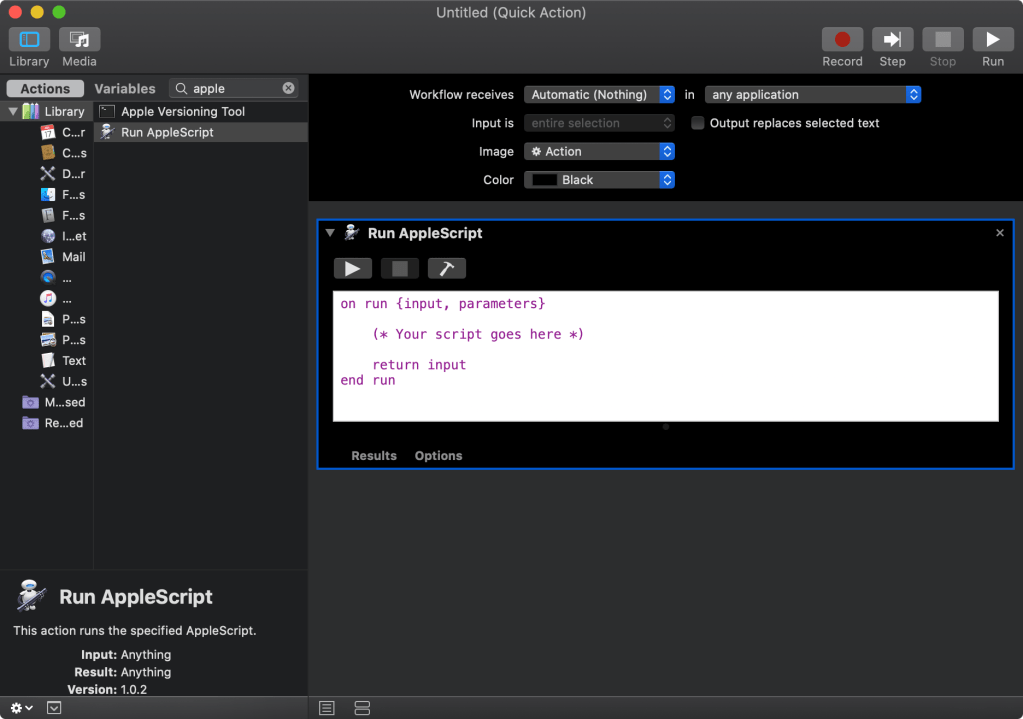The height and width of the screenshot is (719, 1023).
Task: Switch to the Variables tab
Action: tap(124, 88)
